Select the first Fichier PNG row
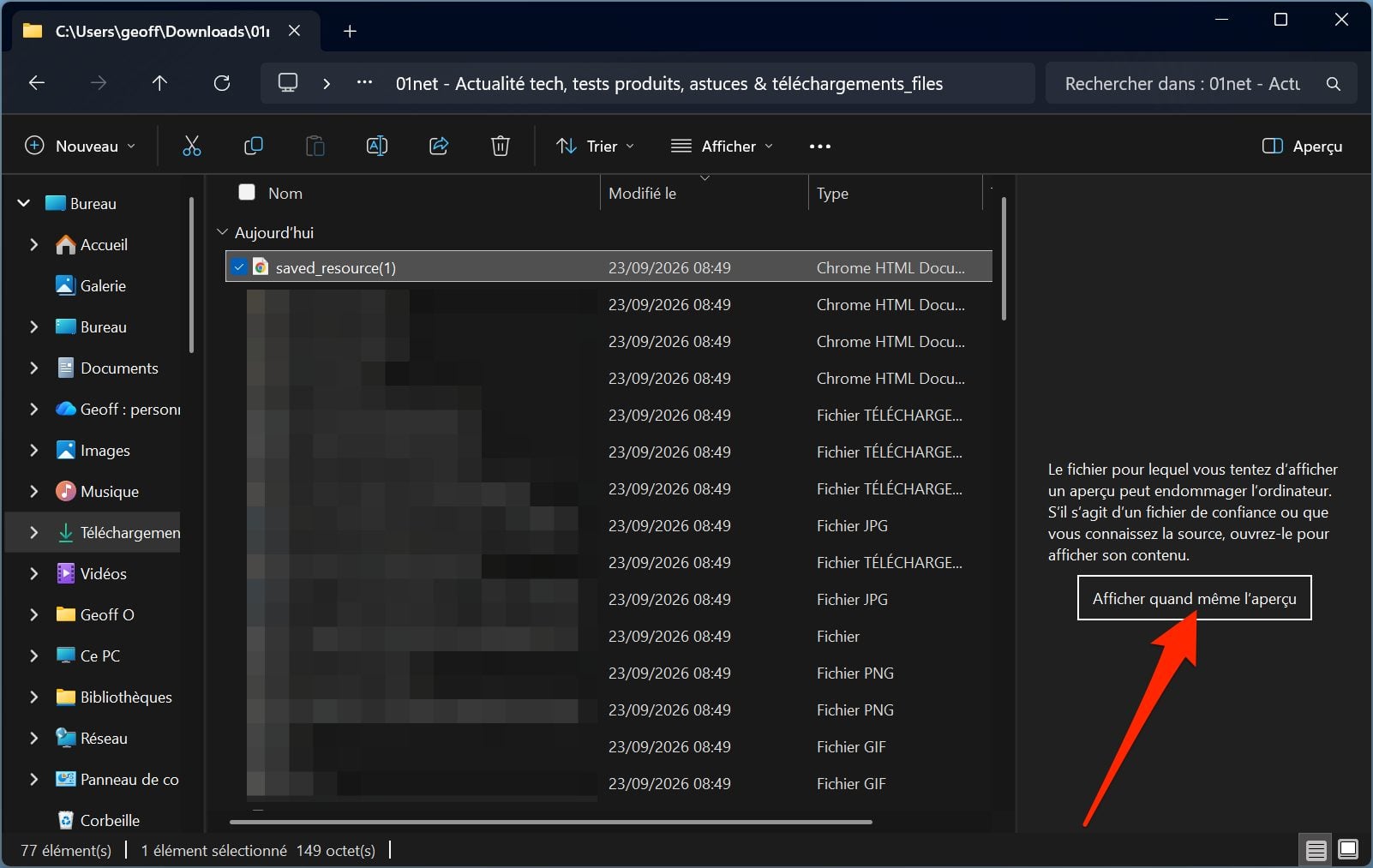 (609, 673)
